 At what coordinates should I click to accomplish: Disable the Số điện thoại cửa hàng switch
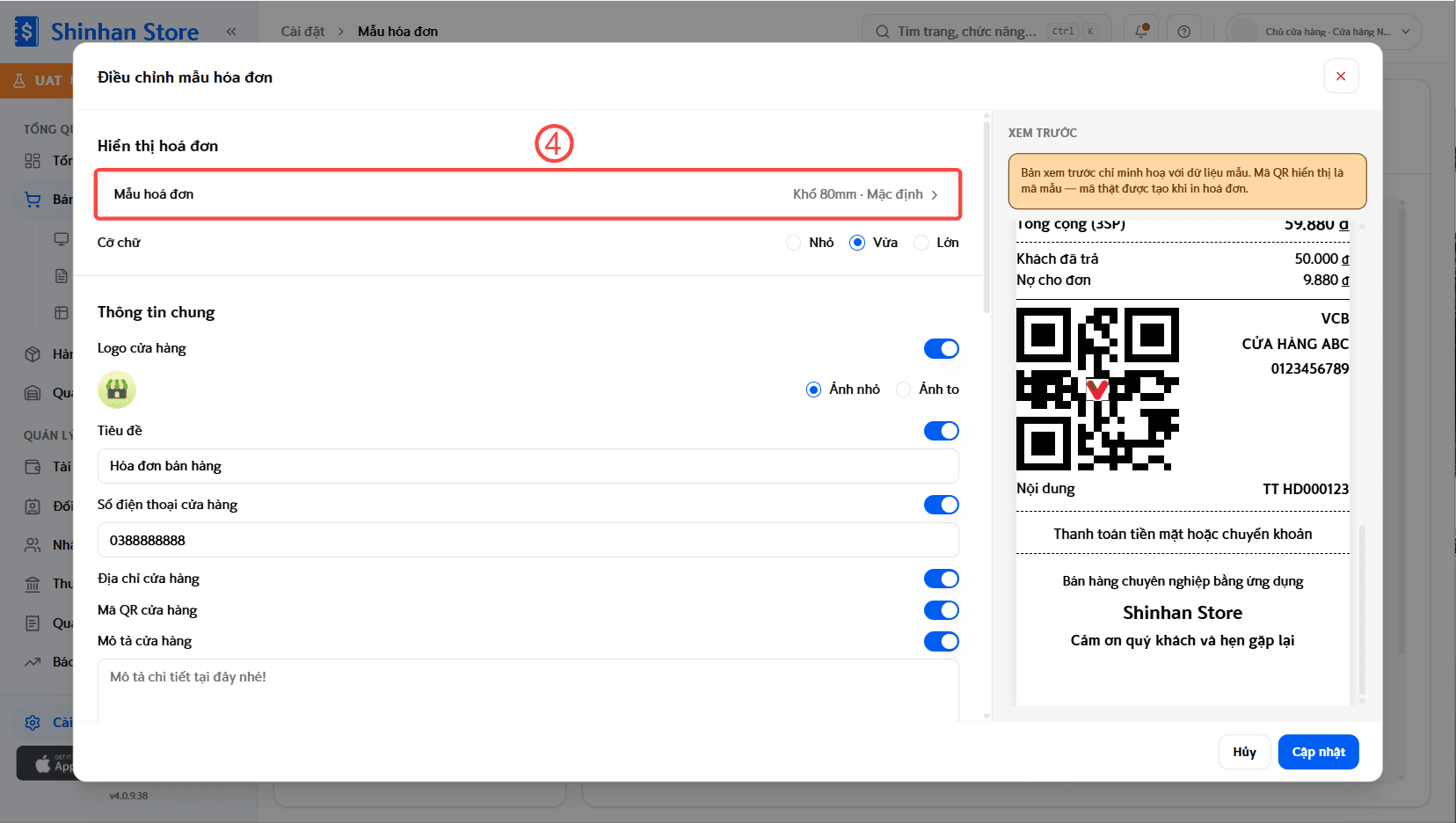942,505
